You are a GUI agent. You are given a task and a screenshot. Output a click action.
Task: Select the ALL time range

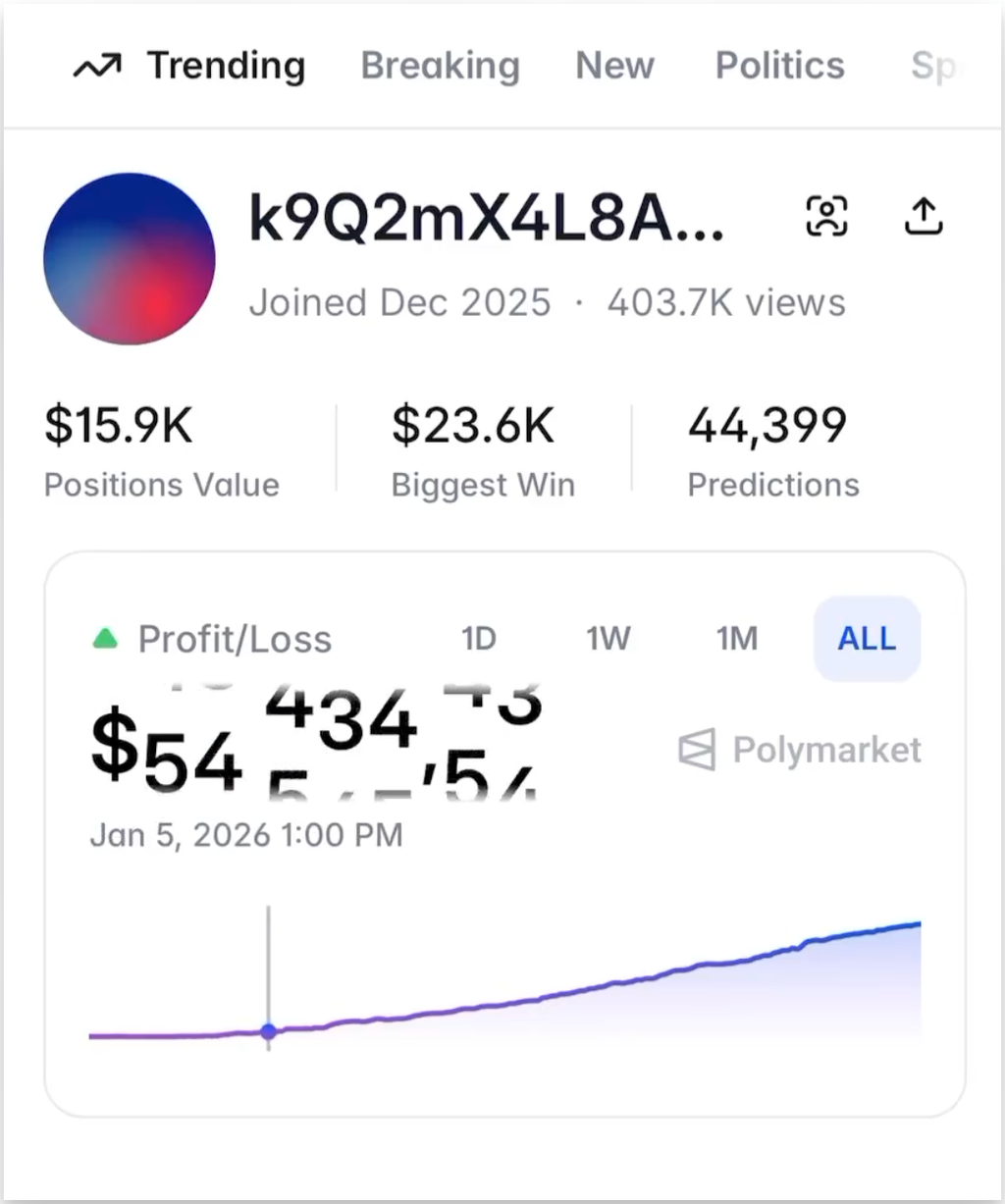[x=867, y=639]
